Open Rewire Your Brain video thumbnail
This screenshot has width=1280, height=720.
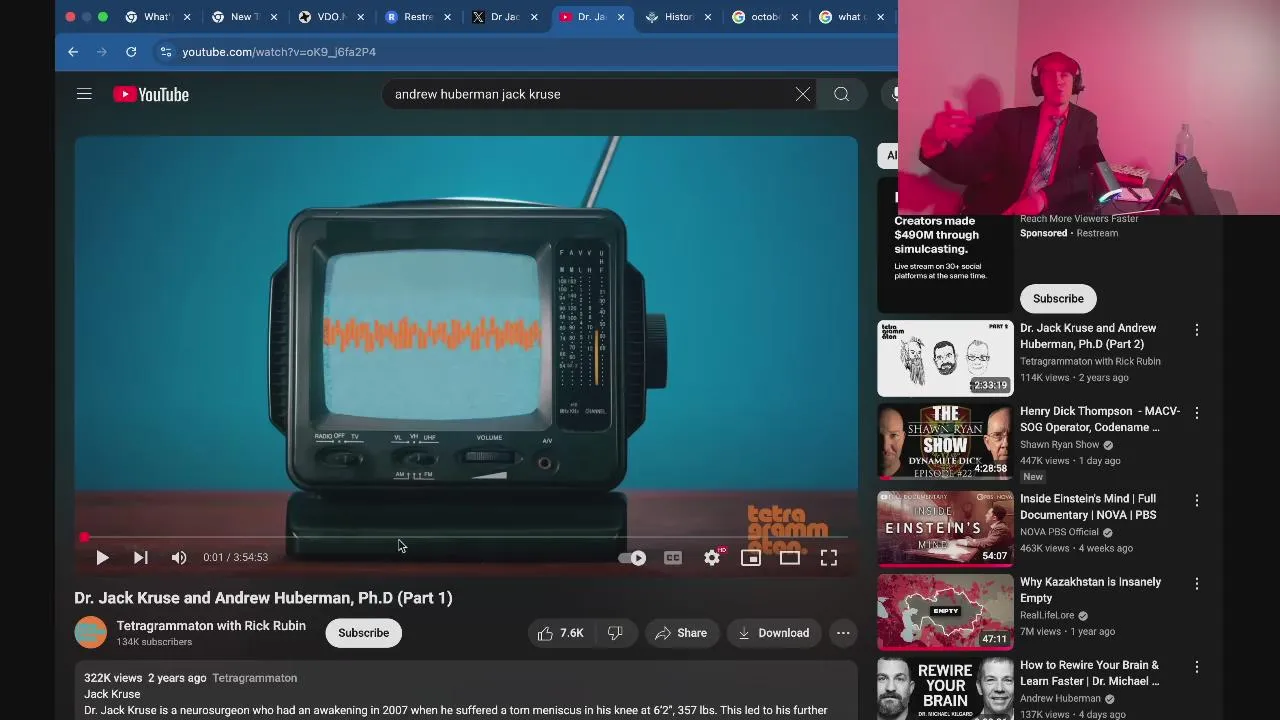click(945, 688)
